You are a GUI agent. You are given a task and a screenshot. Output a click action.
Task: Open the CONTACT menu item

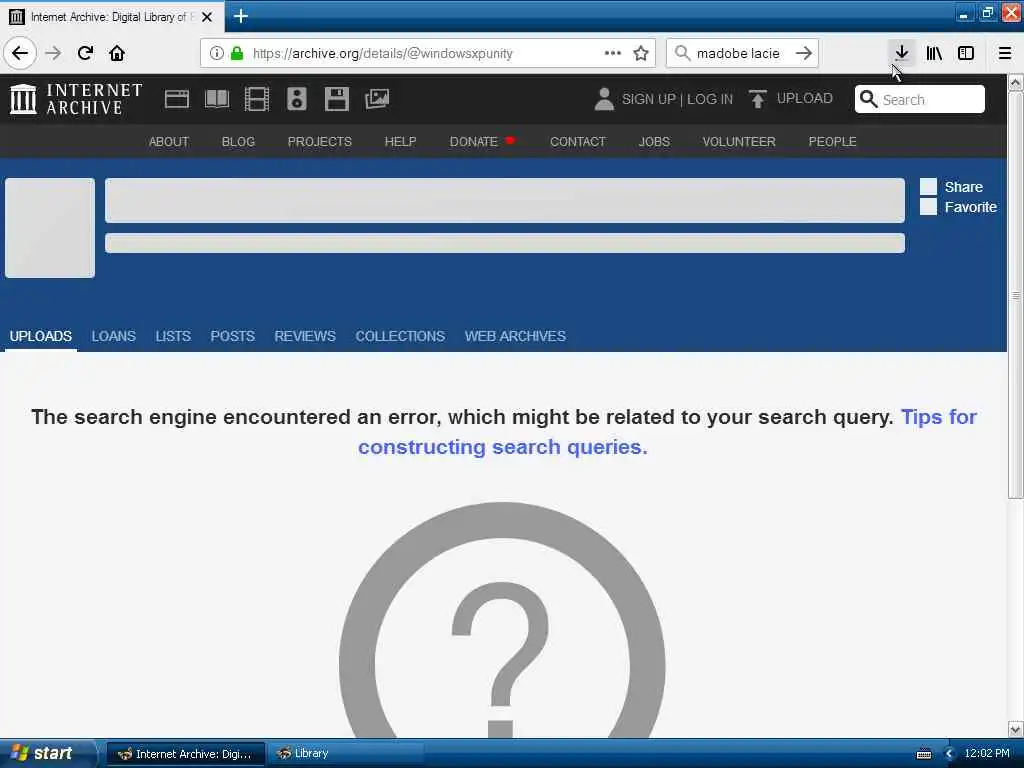pos(578,142)
